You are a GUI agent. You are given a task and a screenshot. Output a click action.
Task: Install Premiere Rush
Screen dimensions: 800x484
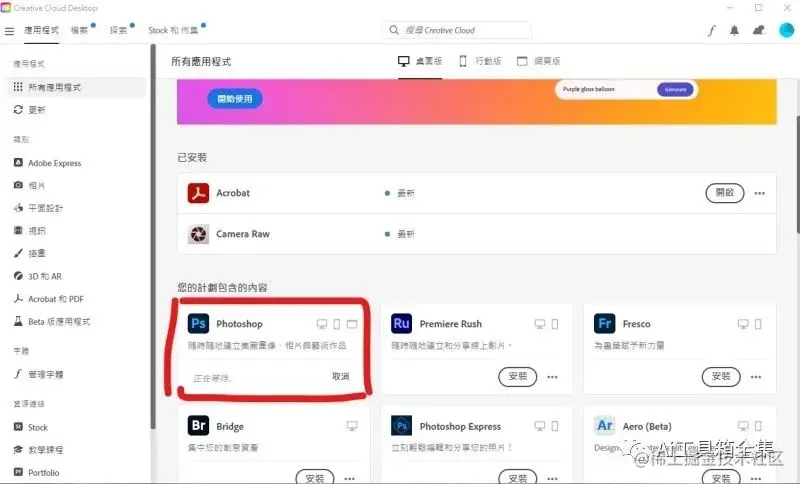517,376
